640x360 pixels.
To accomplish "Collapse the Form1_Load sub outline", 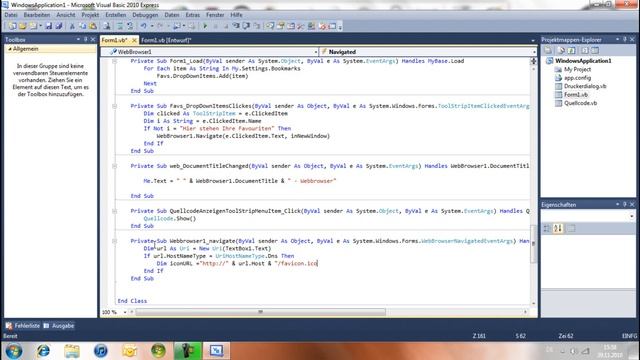I will point(115,61).
